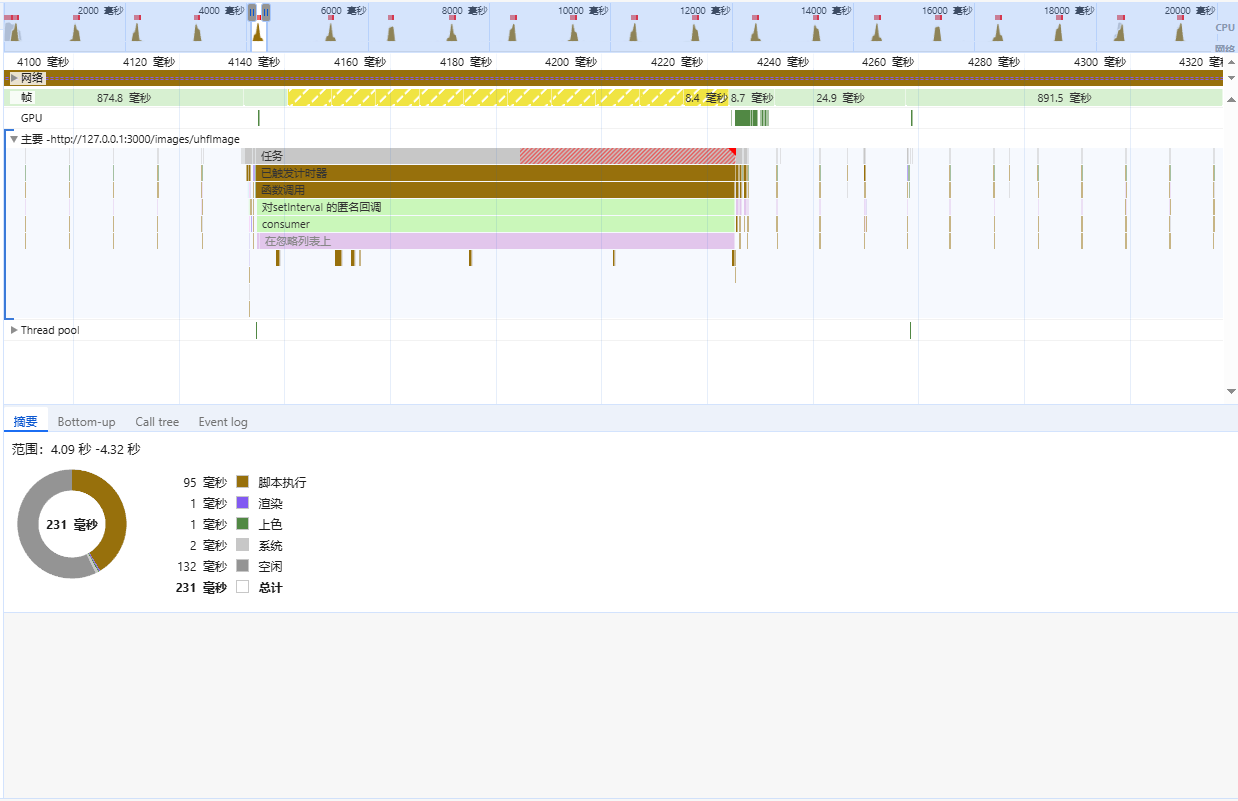Click the purple 渲染 legend swatch
This screenshot has width=1238, height=801.
pos(242,503)
